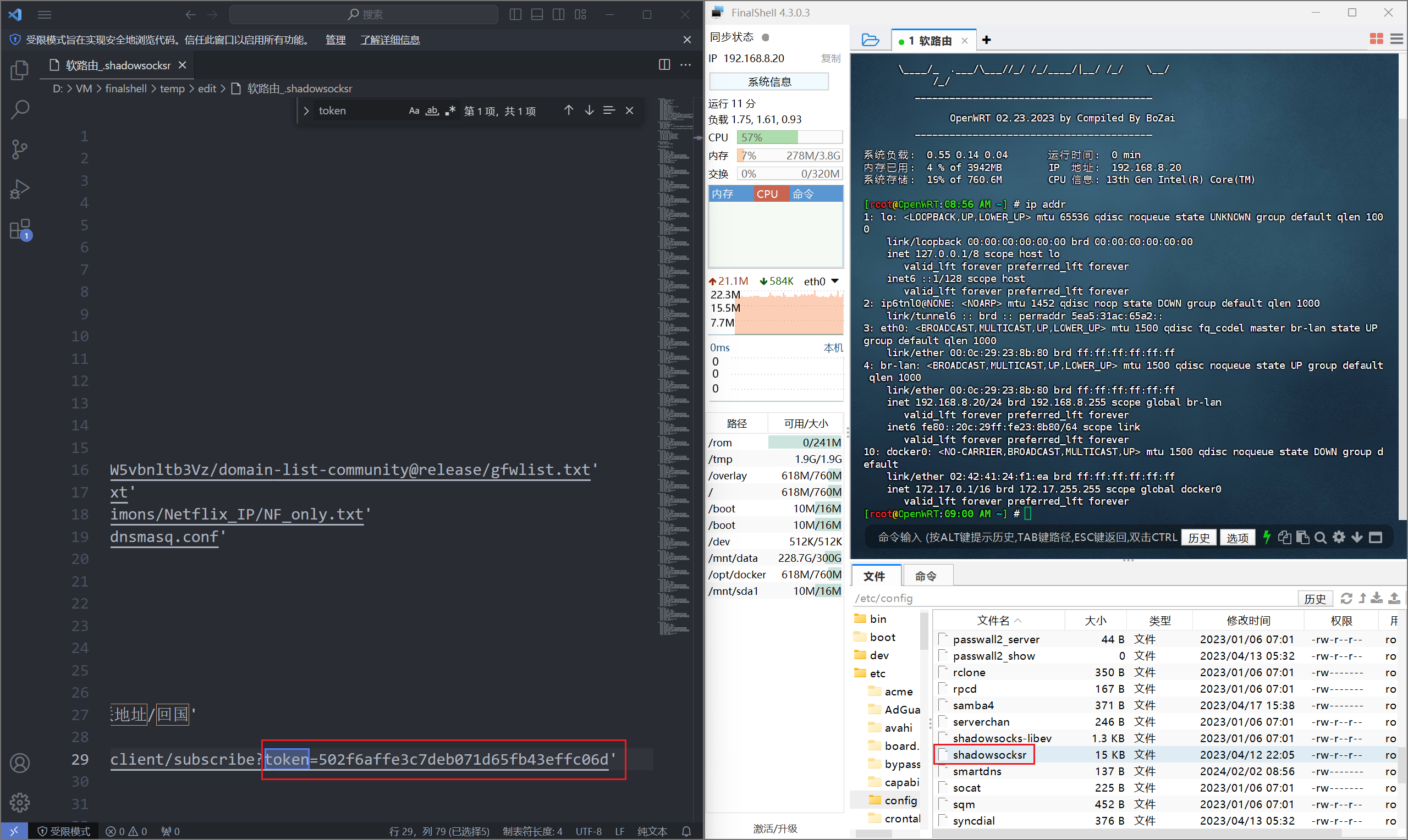Open the VS Code Explorer view
Image resolution: width=1408 pixels, height=840 pixels.
(19, 70)
